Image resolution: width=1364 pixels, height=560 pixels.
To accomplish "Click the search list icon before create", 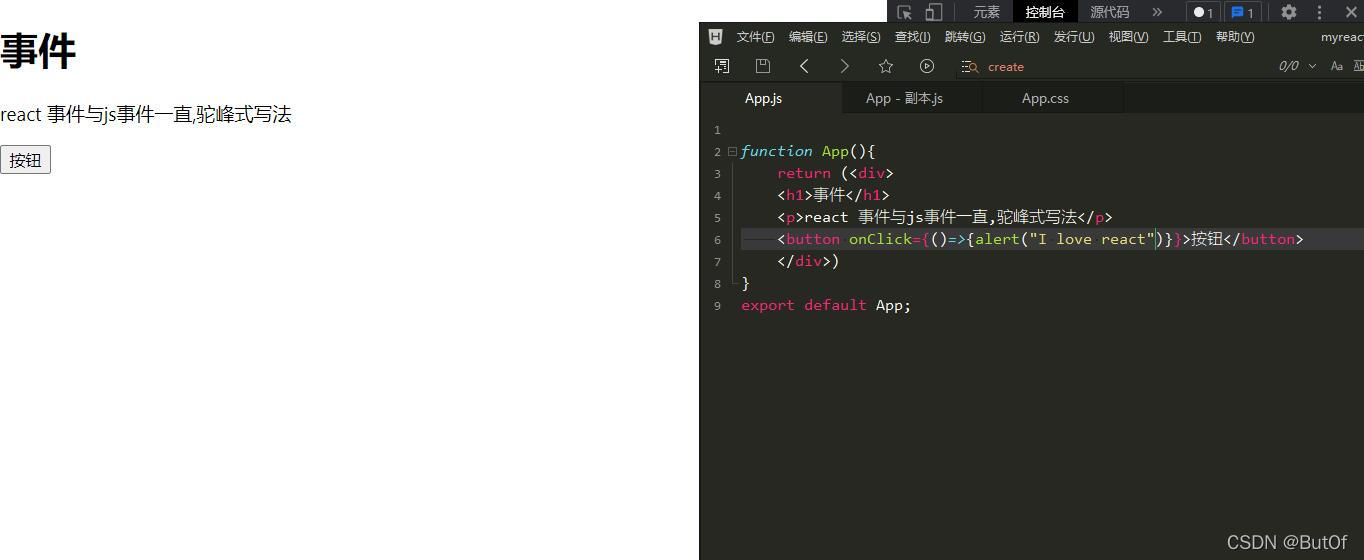I will pyautogui.click(x=969, y=67).
